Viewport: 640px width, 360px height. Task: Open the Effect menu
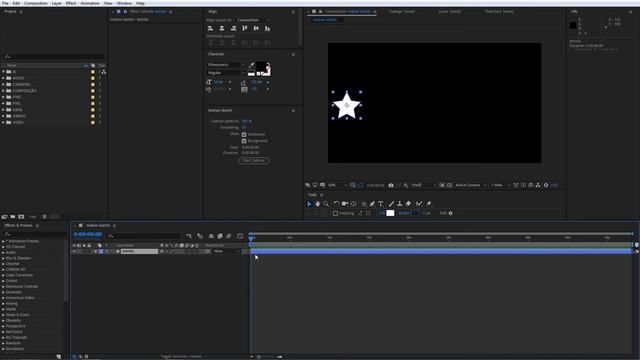[x=71, y=3]
